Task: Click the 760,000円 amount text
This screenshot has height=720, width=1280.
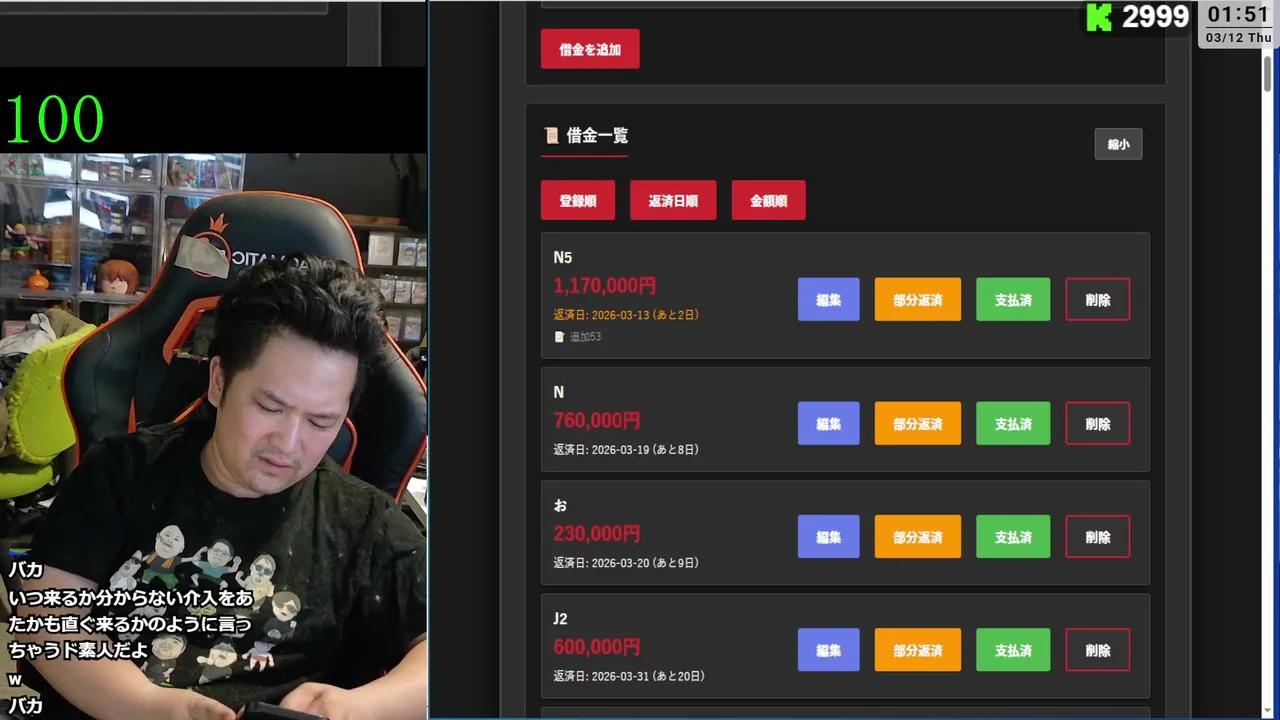Action: pyautogui.click(x=596, y=420)
